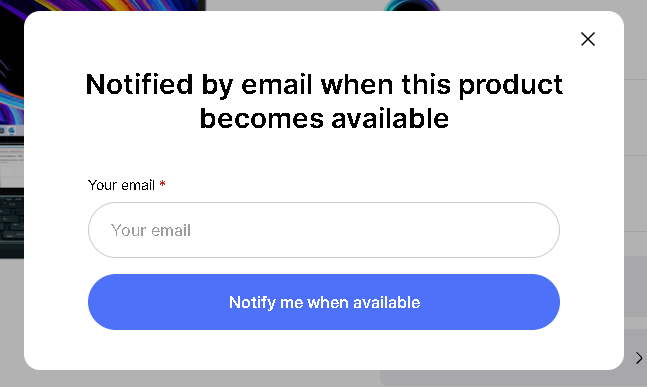Click the Your email field label
Image resolution: width=647 pixels, height=387 pixels.
click(x=121, y=185)
